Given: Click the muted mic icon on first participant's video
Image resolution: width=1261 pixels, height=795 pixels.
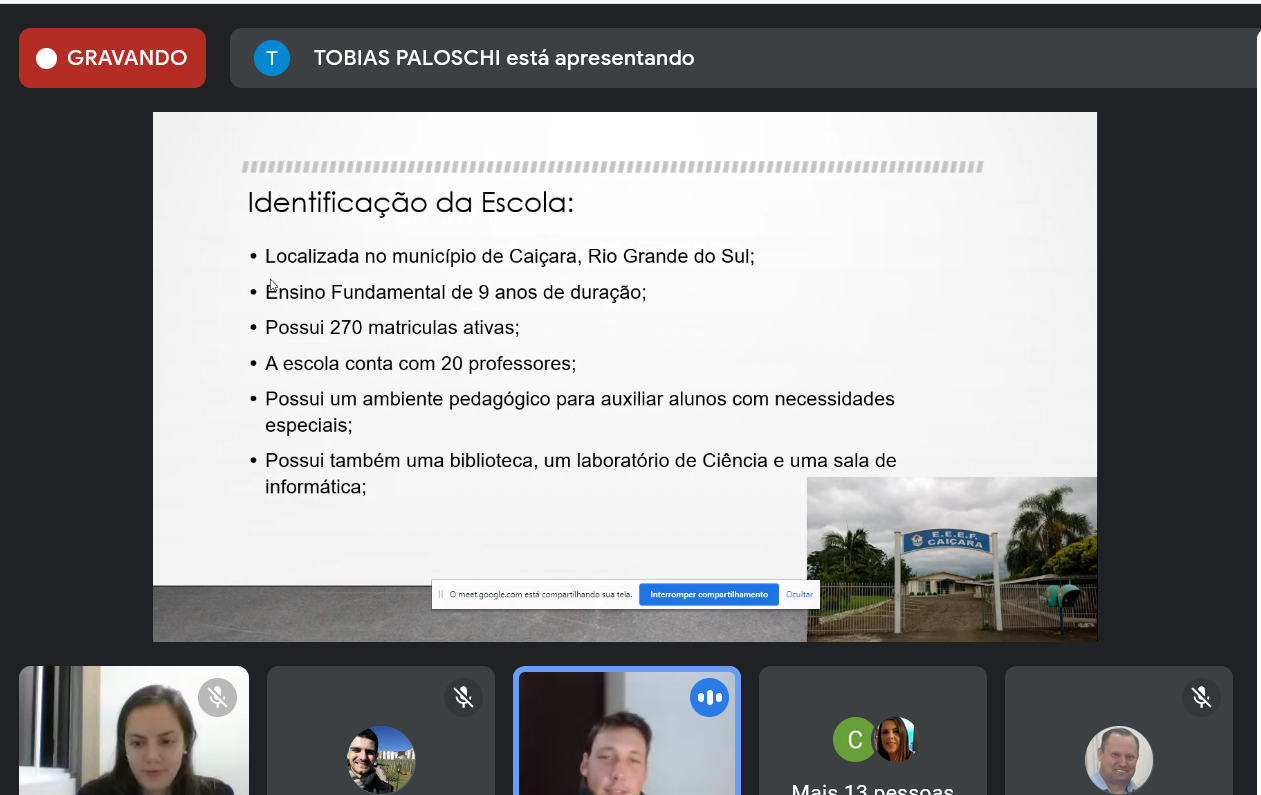Looking at the screenshot, I should point(217,697).
